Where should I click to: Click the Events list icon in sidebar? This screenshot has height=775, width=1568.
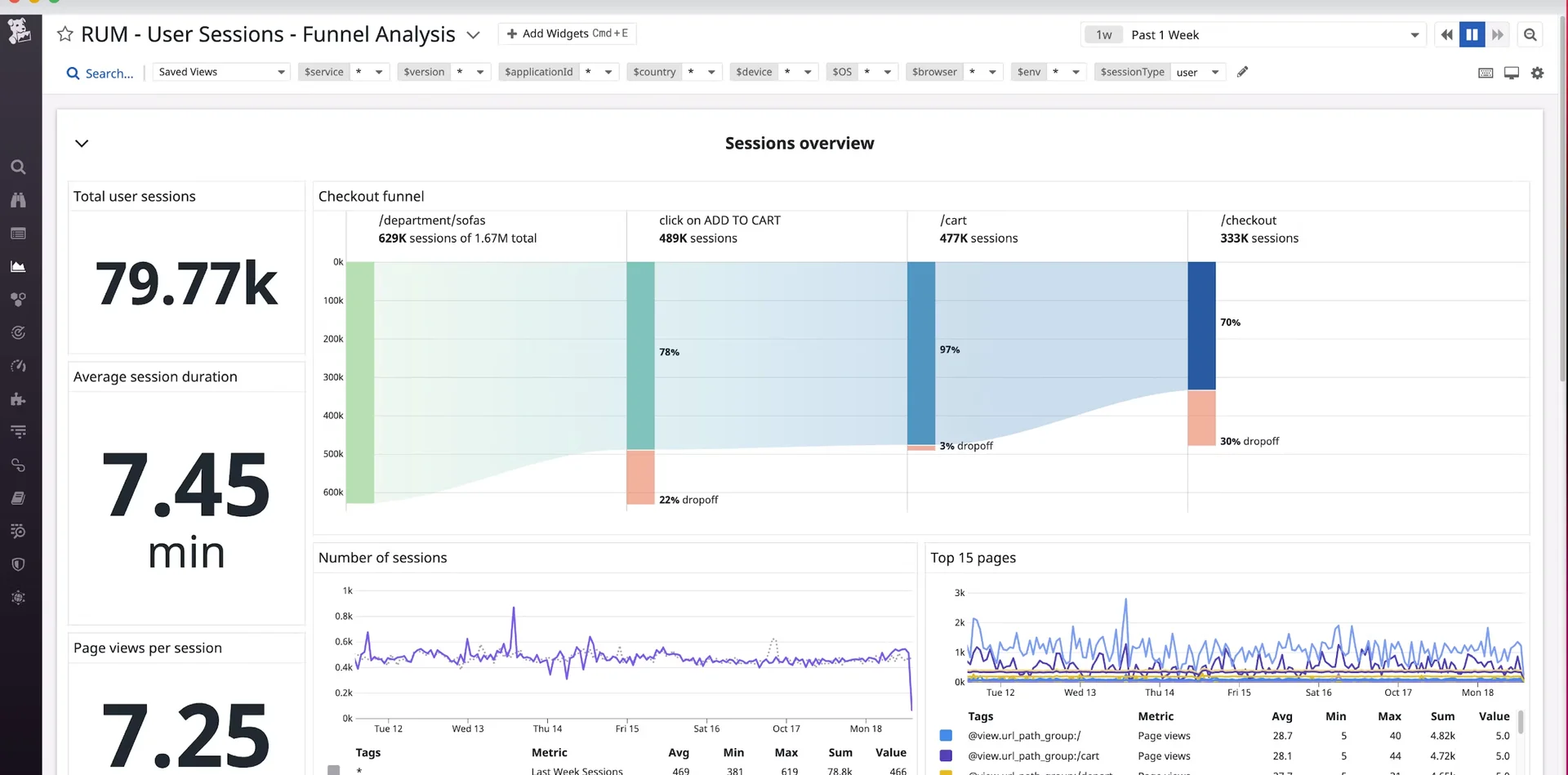tap(19, 234)
